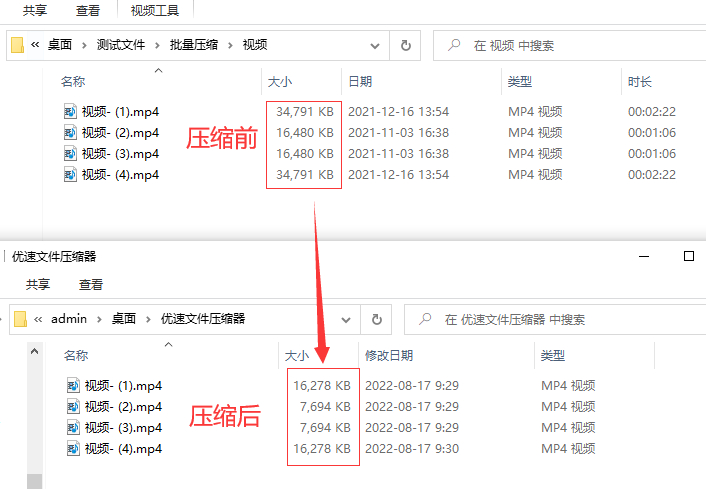Click date 2021-12-16 13:54 of 视频- (1).mp4

pyautogui.click(x=398, y=111)
